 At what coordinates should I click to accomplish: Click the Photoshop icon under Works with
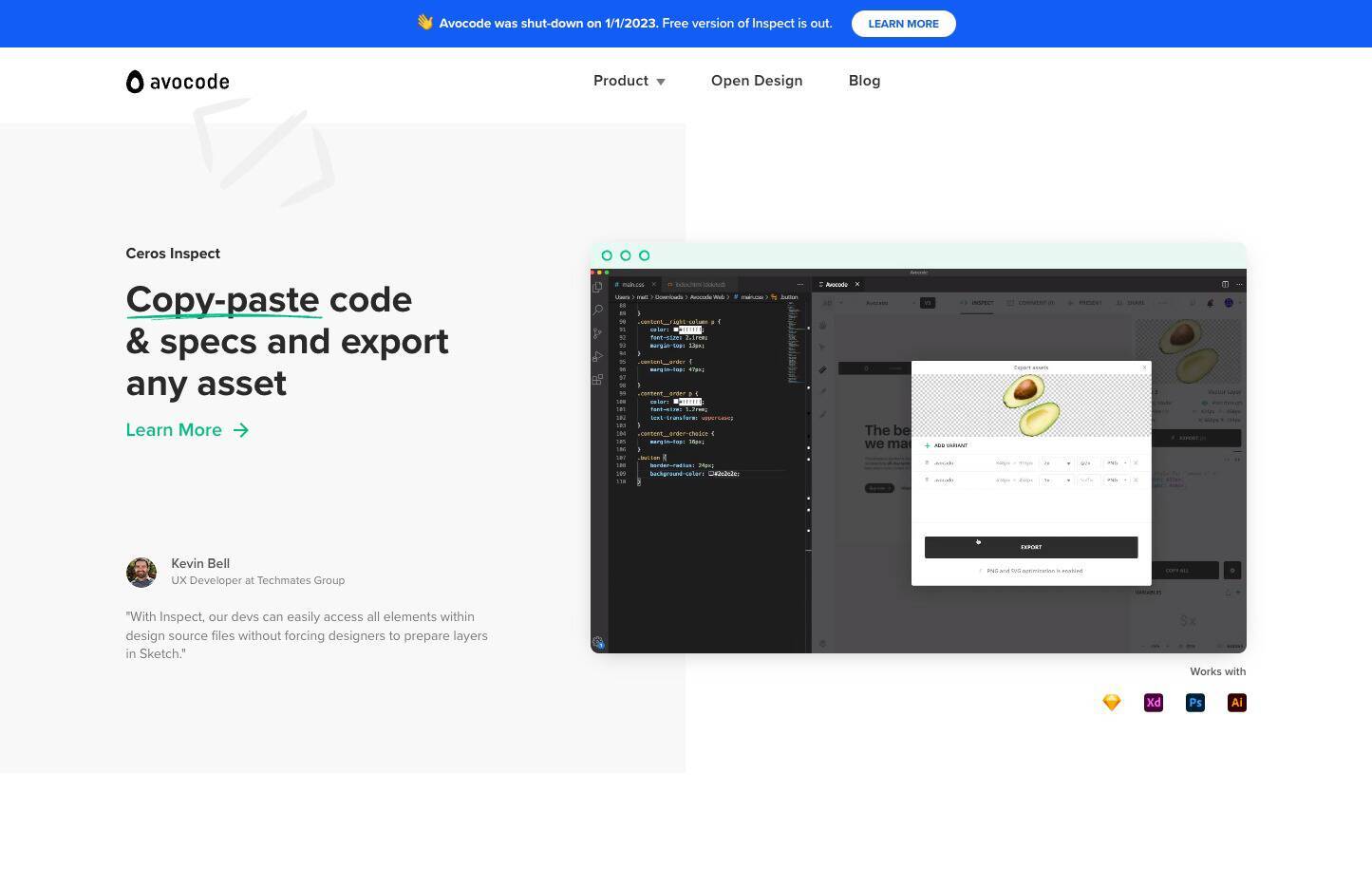(1195, 703)
